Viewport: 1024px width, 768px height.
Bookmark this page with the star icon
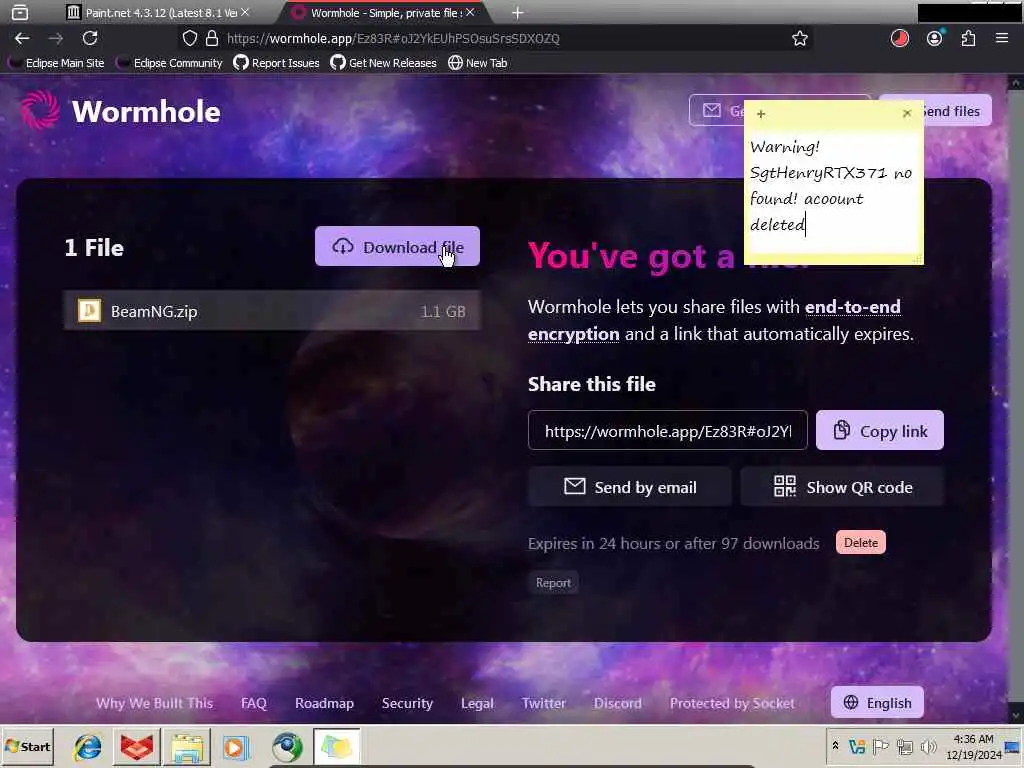pos(799,39)
